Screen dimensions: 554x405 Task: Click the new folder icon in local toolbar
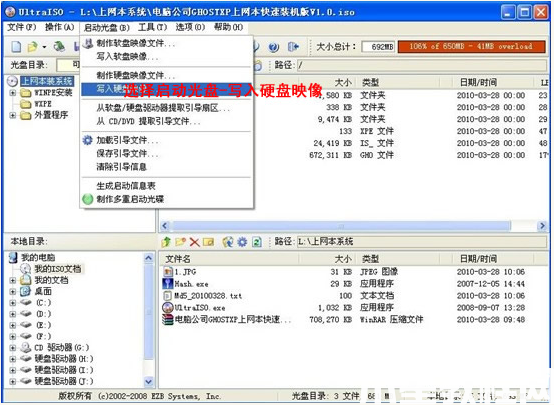tap(181, 242)
